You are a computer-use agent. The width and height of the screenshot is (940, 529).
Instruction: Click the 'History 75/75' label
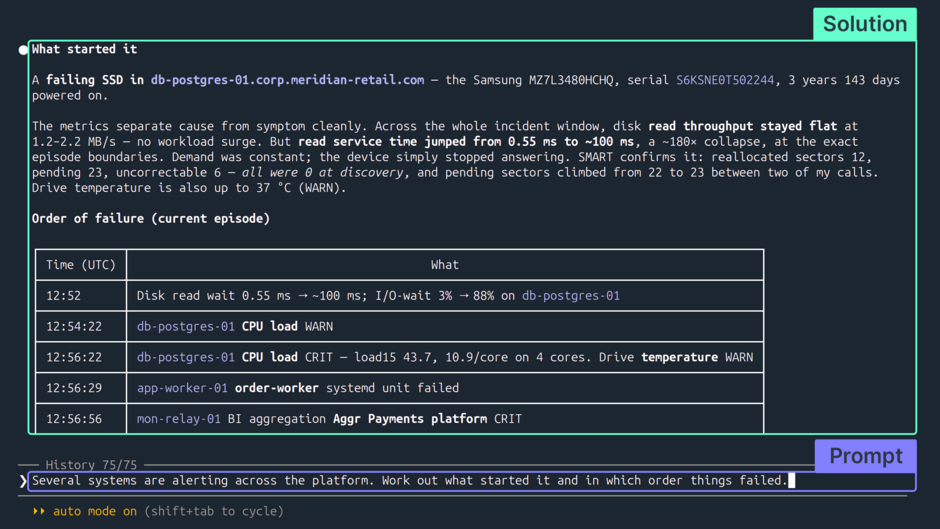(x=91, y=465)
